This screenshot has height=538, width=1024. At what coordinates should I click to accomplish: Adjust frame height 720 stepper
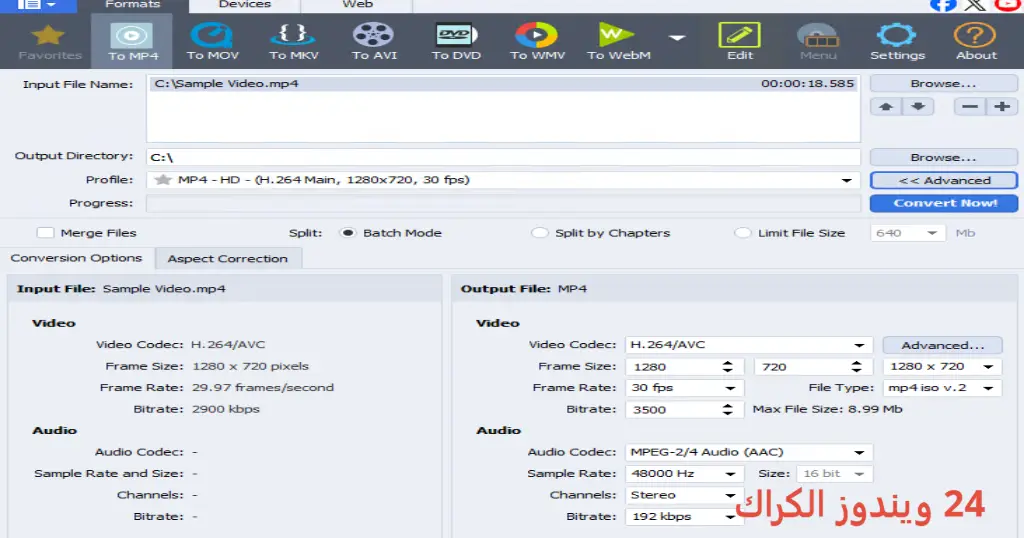pos(856,367)
